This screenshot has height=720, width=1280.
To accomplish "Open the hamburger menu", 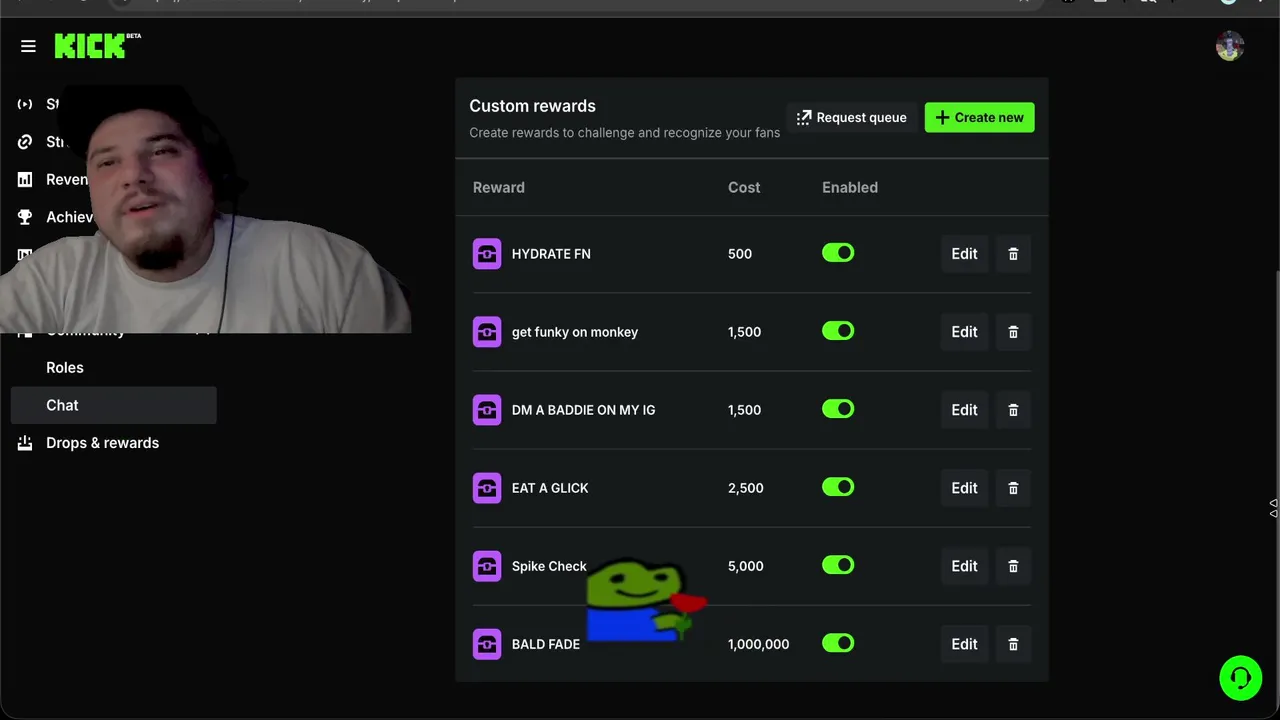I will [28, 46].
